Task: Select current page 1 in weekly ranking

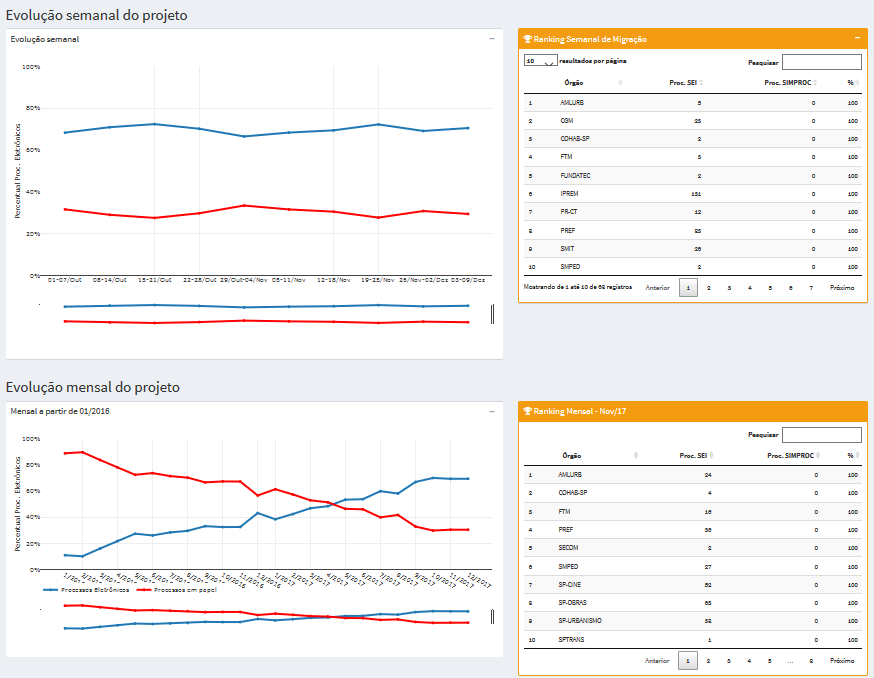Action: coord(688,288)
